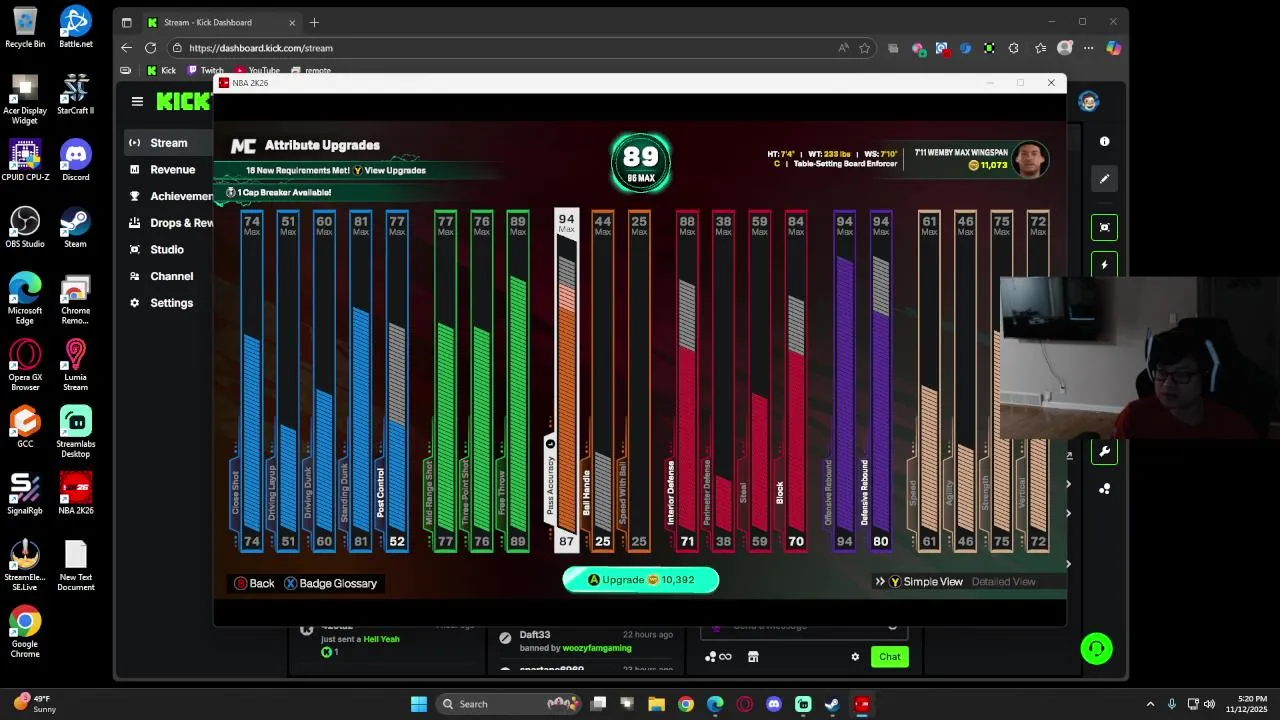Open the Stream section in Kick sidebar

click(x=168, y=143)
